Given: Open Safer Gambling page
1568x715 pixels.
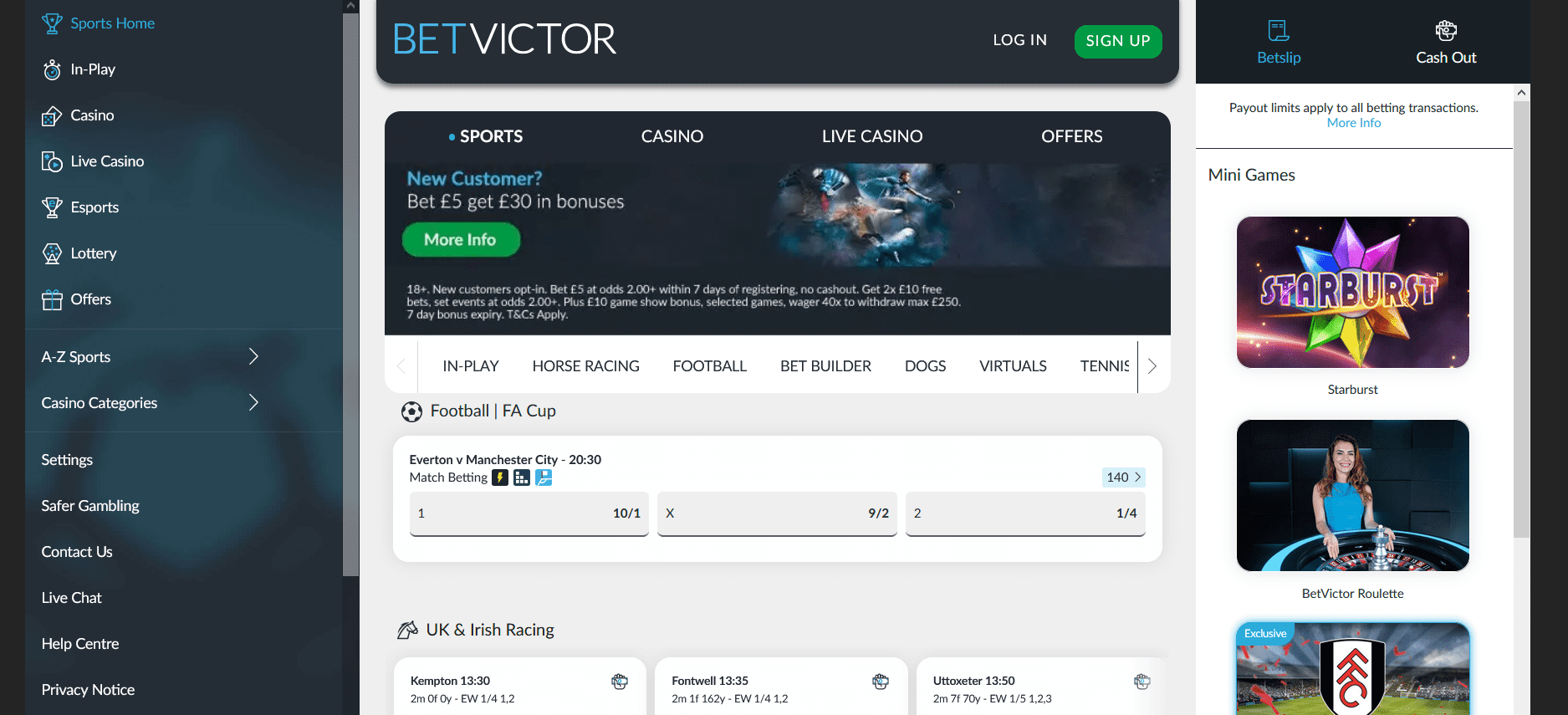Looking at the screenshot, I should 90,506.
